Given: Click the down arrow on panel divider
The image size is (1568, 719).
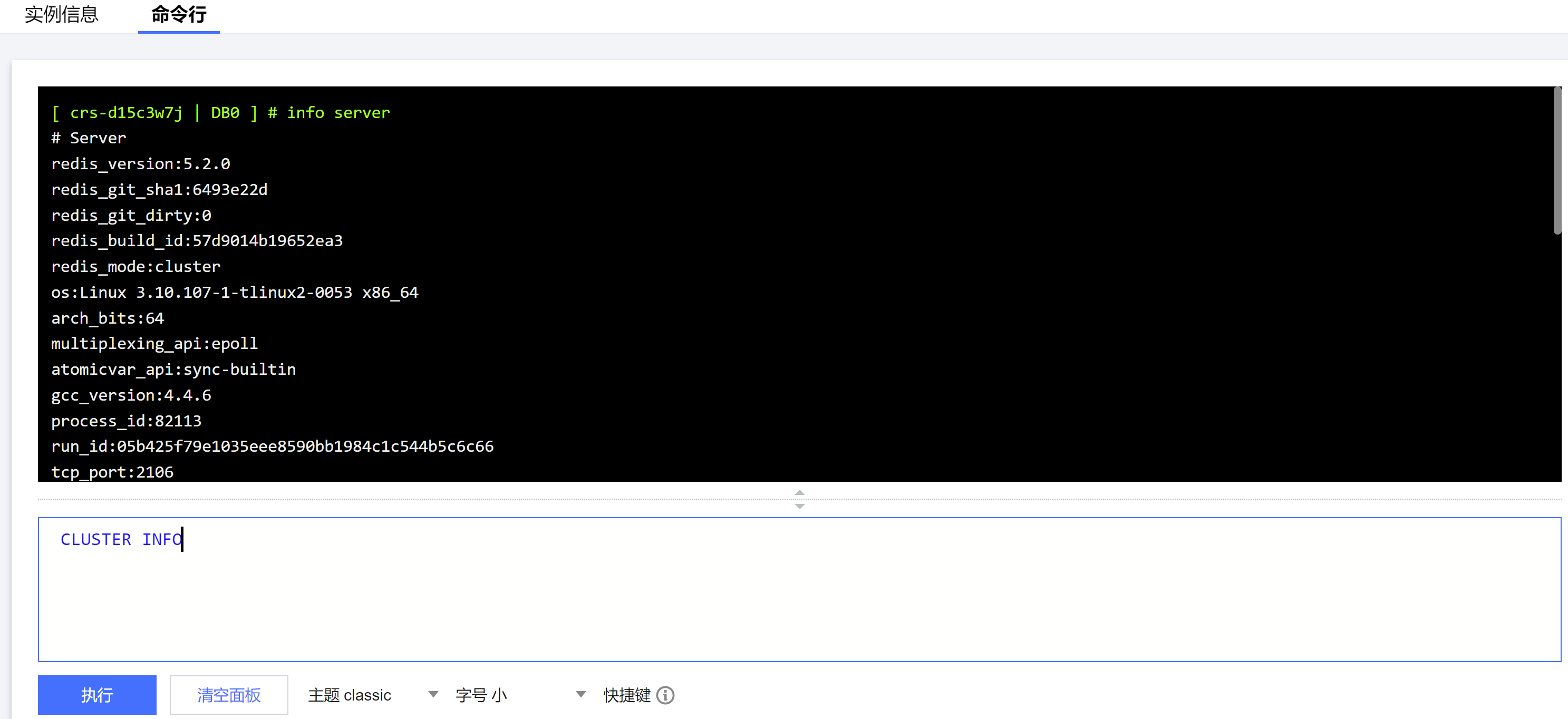Looking at the screenshot, I should coord(799,507).
